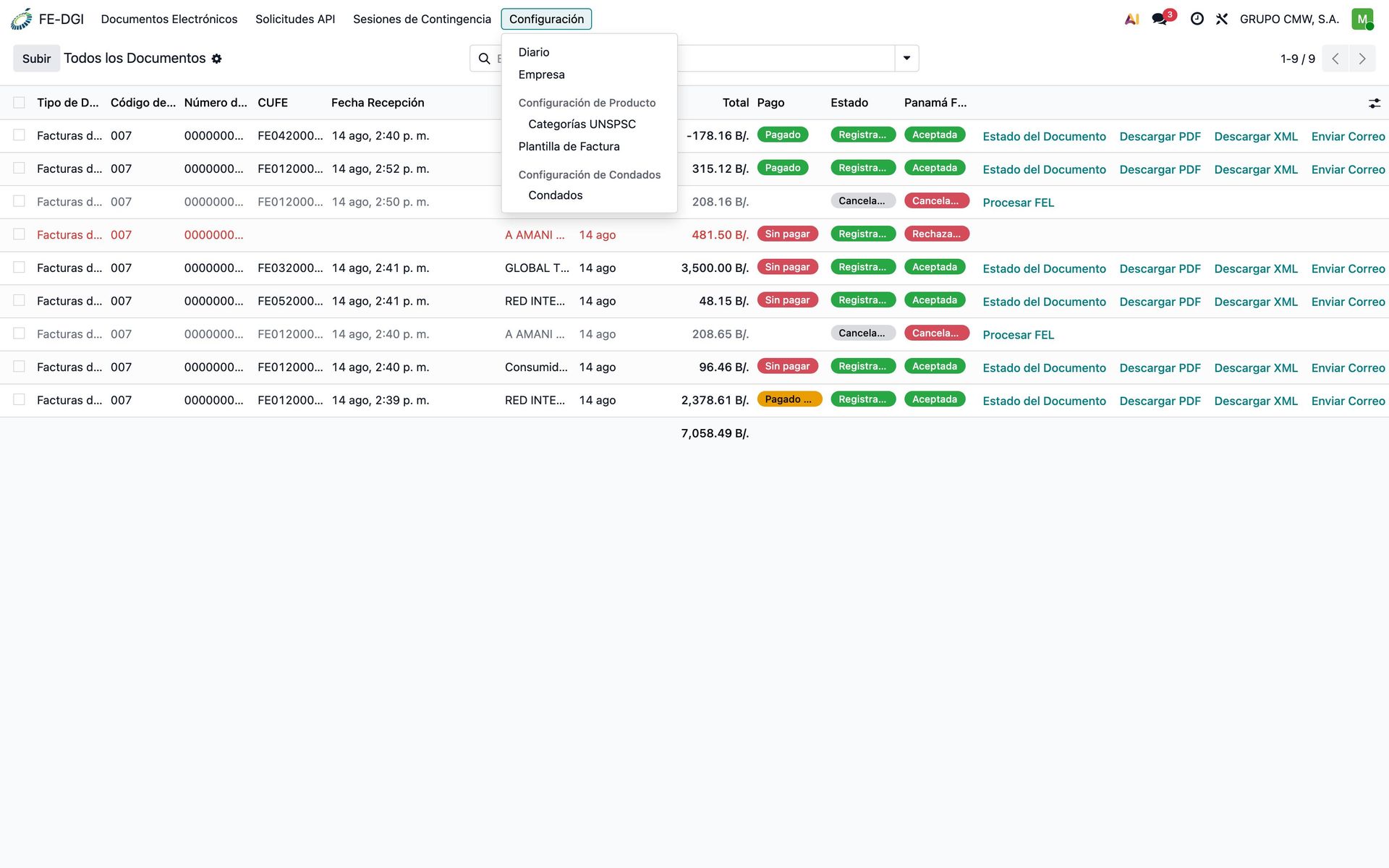Click Rechaza... badge in red row
This screenshot has width=1389, height=868.
pos(936,234)
